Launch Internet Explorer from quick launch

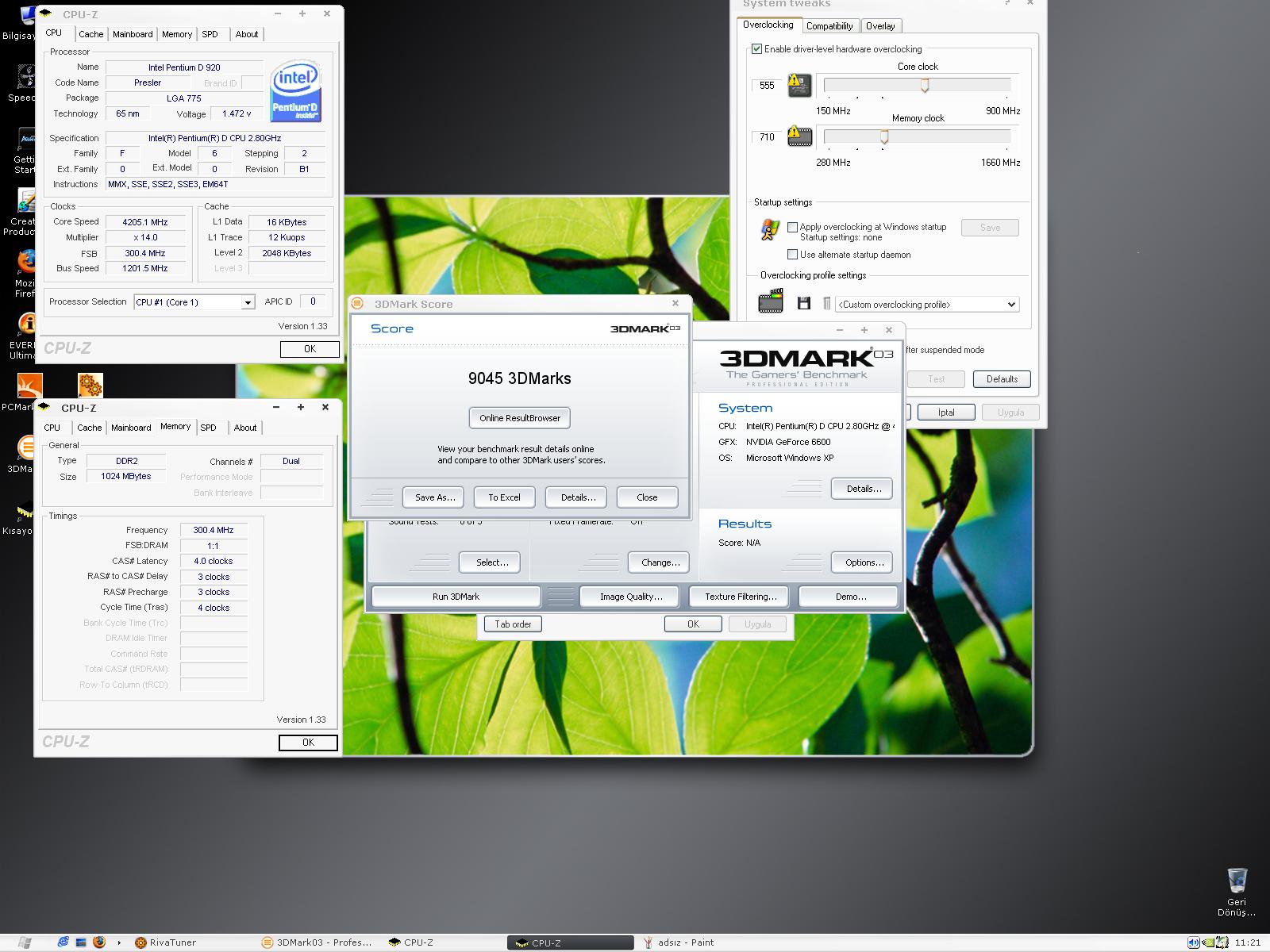point(63,942)
